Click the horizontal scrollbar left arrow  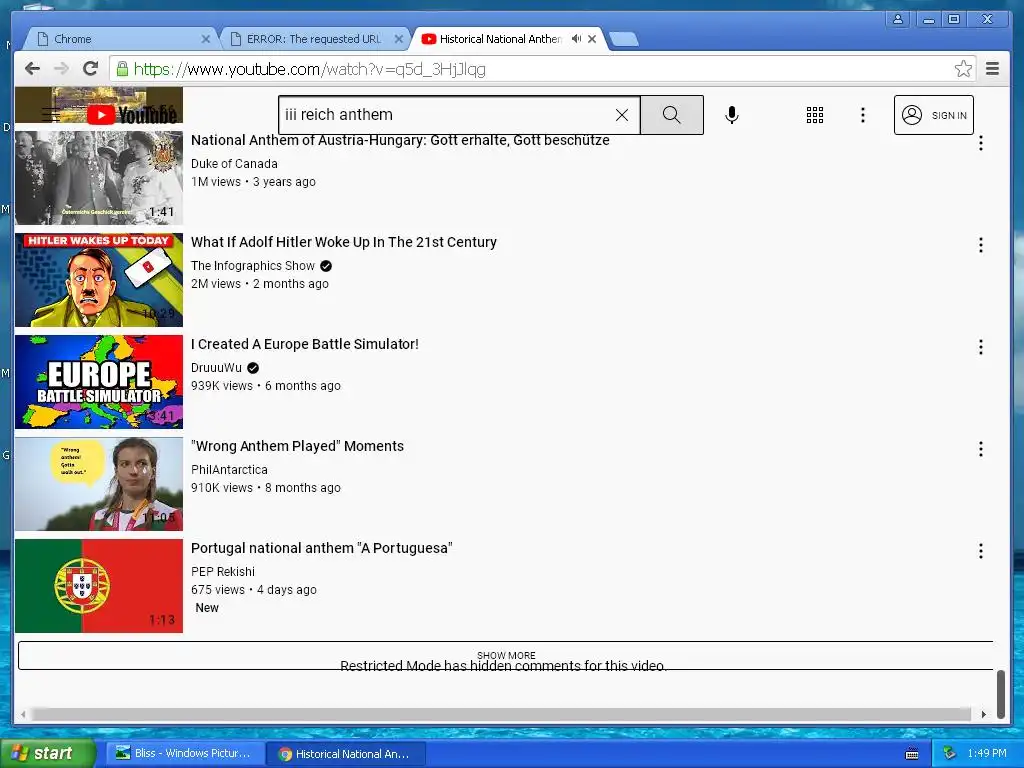(x=23, y=714)
